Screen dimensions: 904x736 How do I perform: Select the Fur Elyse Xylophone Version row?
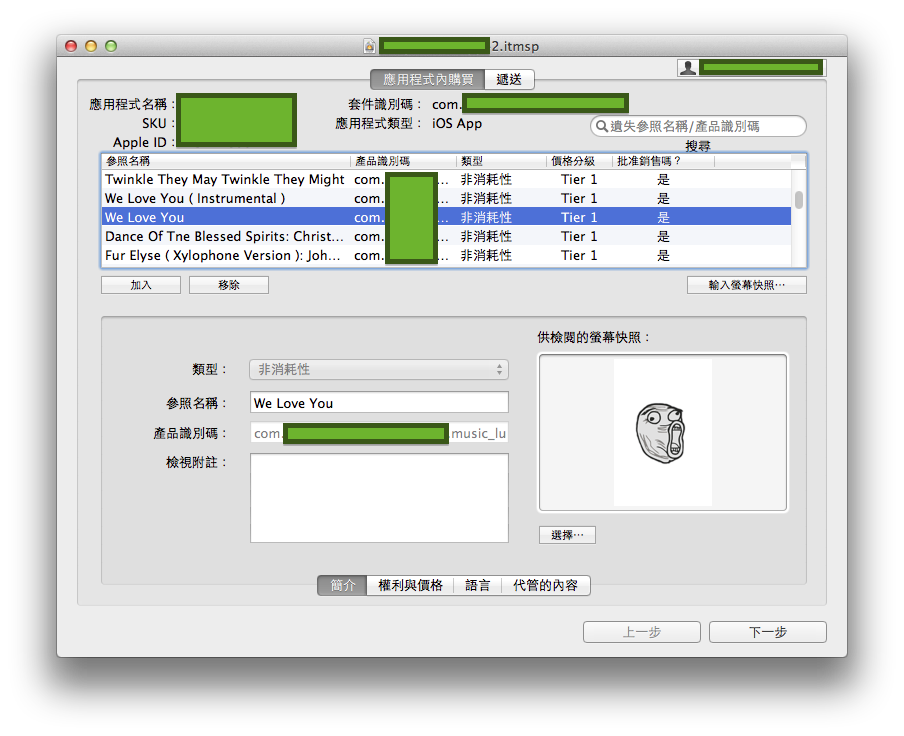225,256
